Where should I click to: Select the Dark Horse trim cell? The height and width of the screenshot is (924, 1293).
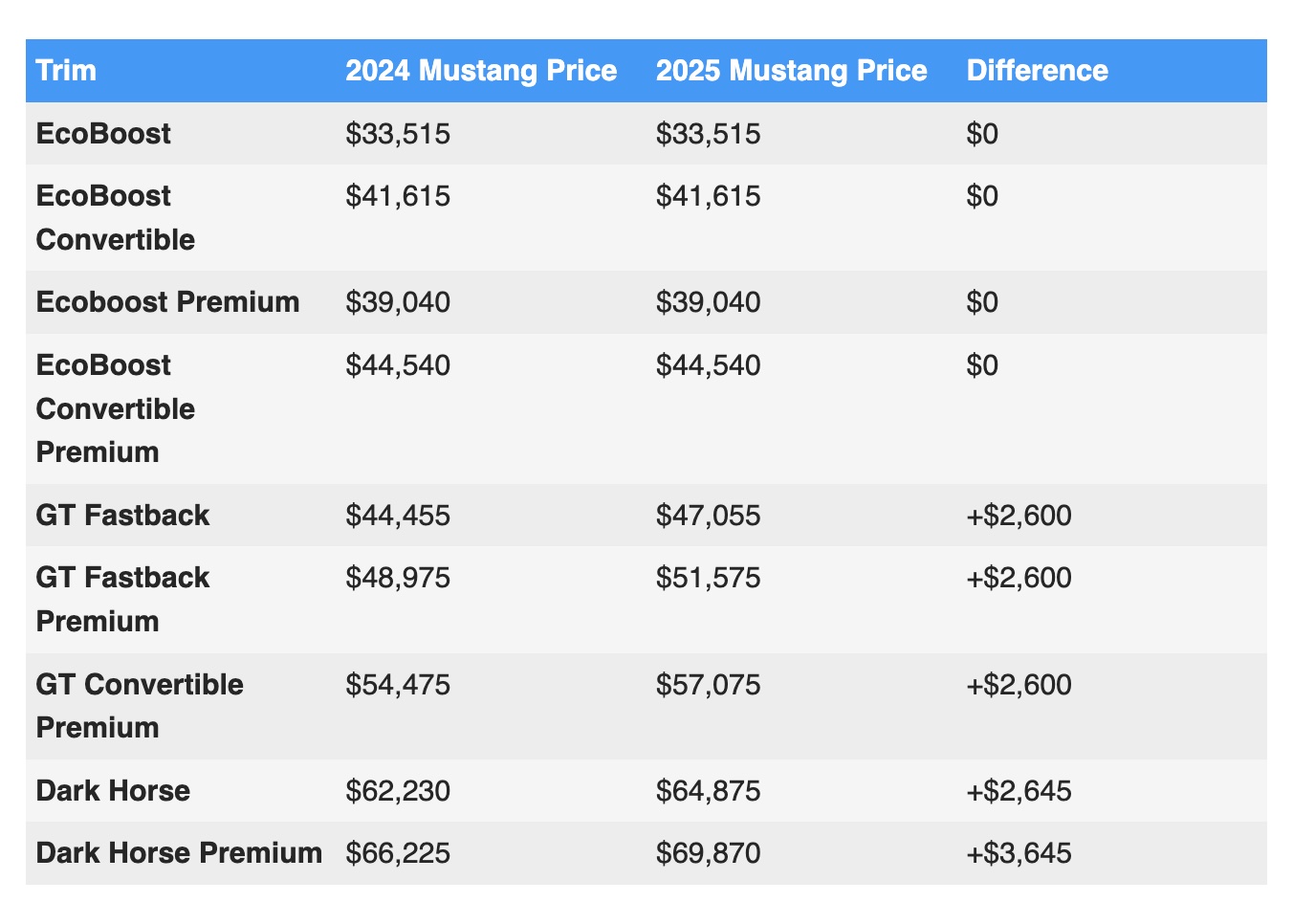tap(113, 791)
